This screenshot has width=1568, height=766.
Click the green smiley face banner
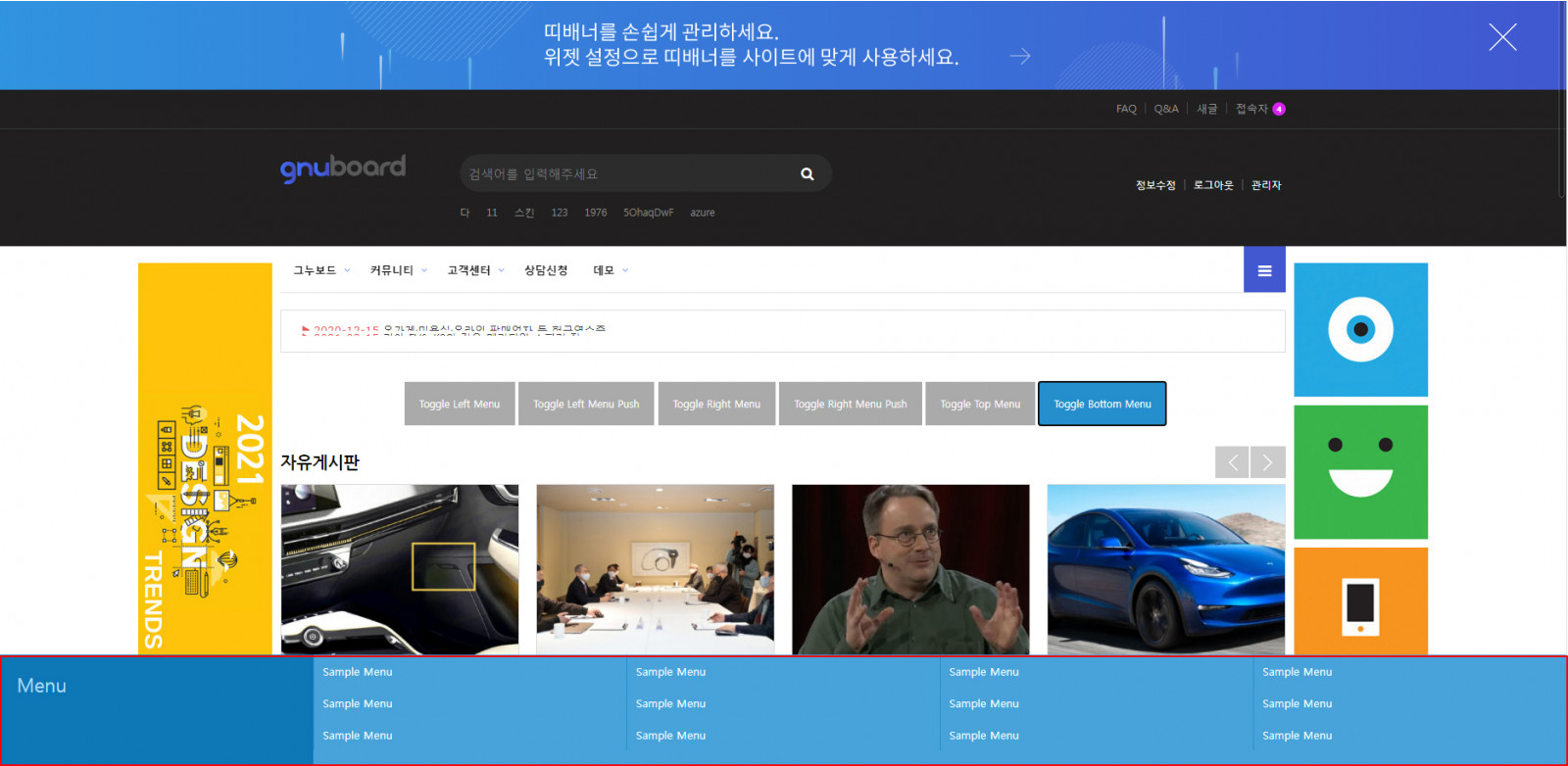coord(1360,472)
